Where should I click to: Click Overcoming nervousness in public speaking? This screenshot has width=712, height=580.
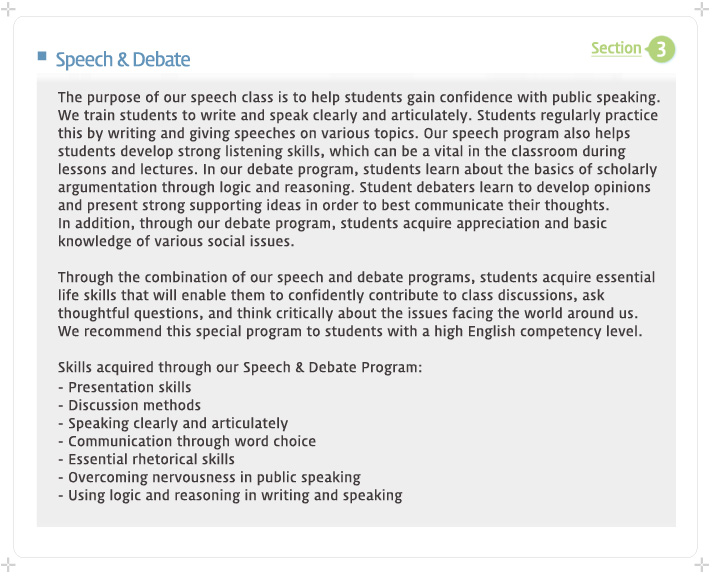click(209, 477)
